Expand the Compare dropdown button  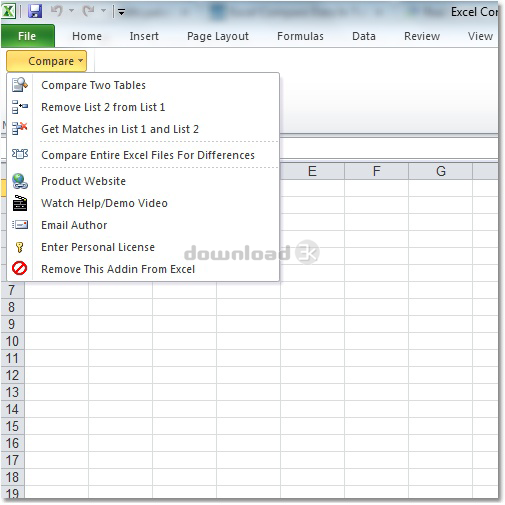(x=46, y=61)
